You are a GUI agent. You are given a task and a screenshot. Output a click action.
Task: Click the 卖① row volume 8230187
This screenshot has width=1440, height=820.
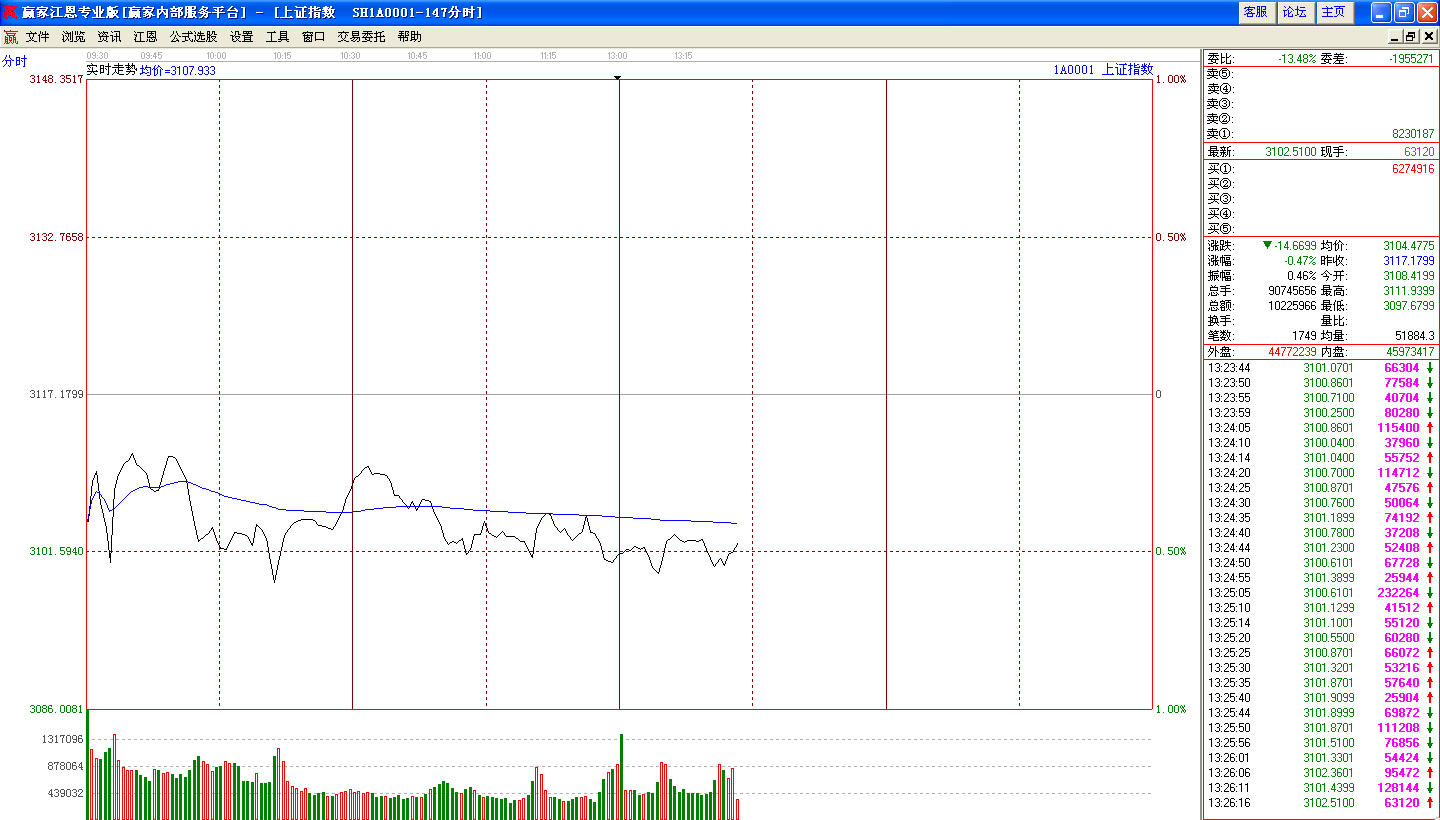click(1411, 133)
